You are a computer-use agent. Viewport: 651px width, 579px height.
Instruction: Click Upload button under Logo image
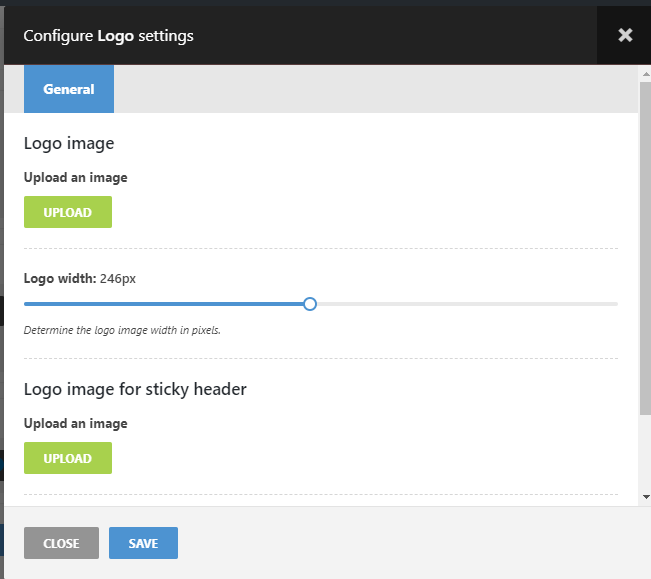[68, 212]
